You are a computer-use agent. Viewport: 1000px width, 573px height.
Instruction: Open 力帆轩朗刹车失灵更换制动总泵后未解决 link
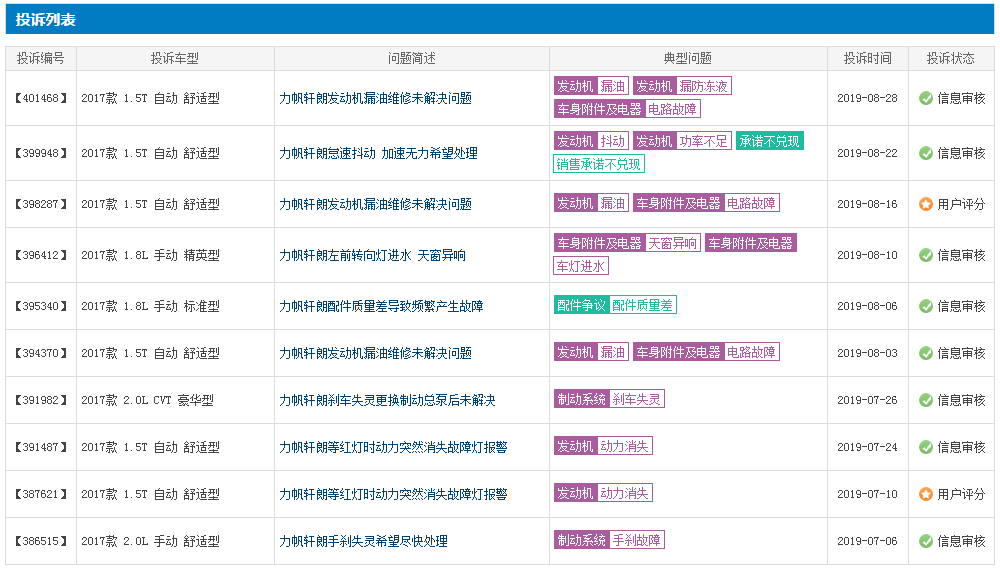click(387, 400)
